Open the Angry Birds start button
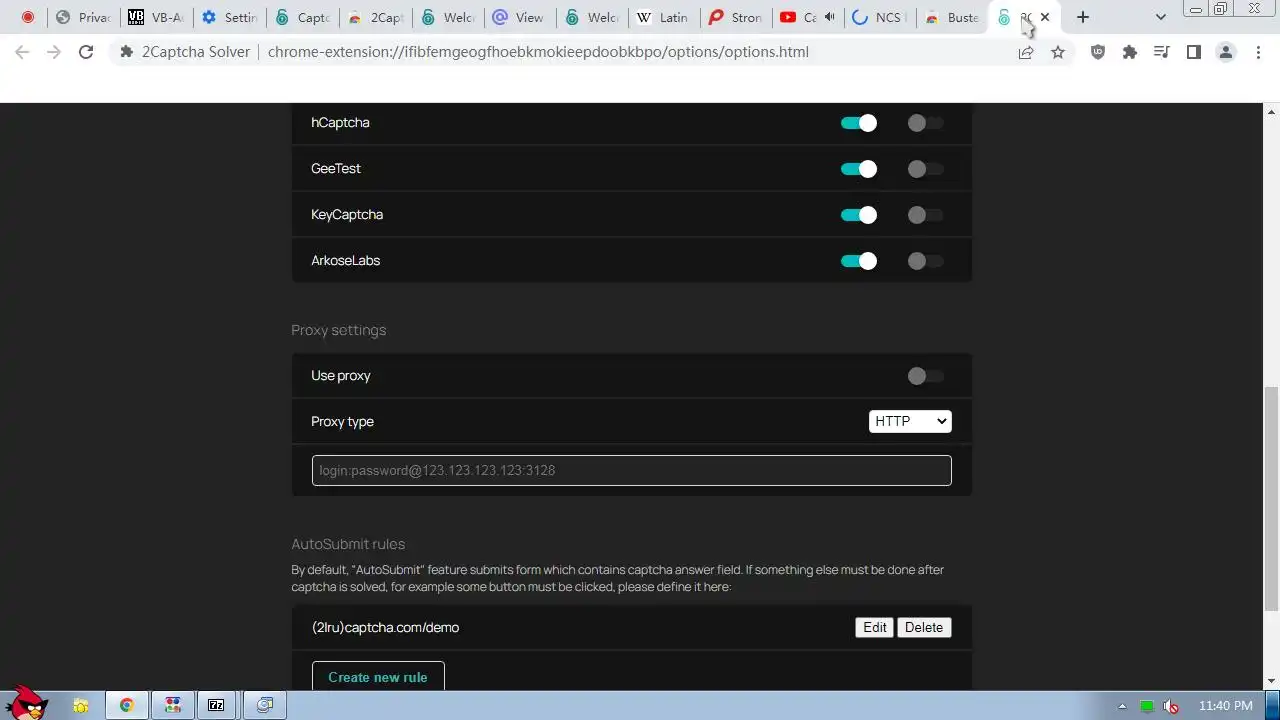The image size is (1280, 720). coord(26,703)
